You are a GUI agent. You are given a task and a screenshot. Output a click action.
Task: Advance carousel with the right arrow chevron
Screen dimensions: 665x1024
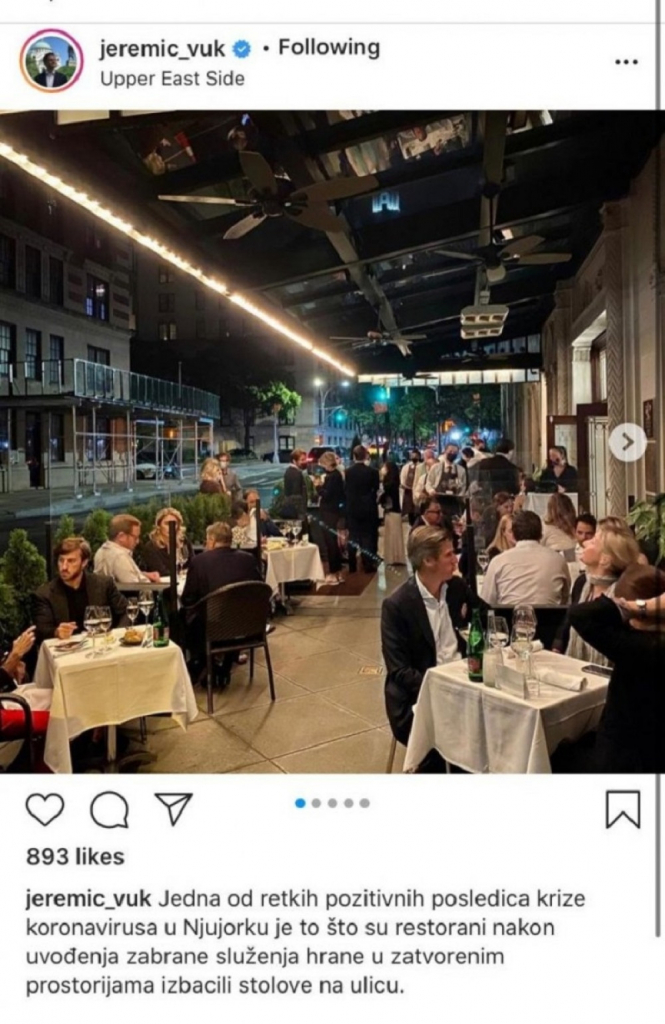coord(628,442)
